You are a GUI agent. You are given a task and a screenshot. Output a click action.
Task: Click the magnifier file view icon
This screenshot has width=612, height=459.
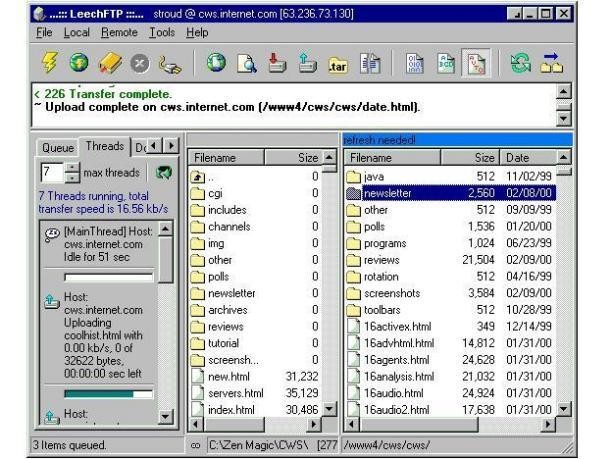click(x=247, y=63)
